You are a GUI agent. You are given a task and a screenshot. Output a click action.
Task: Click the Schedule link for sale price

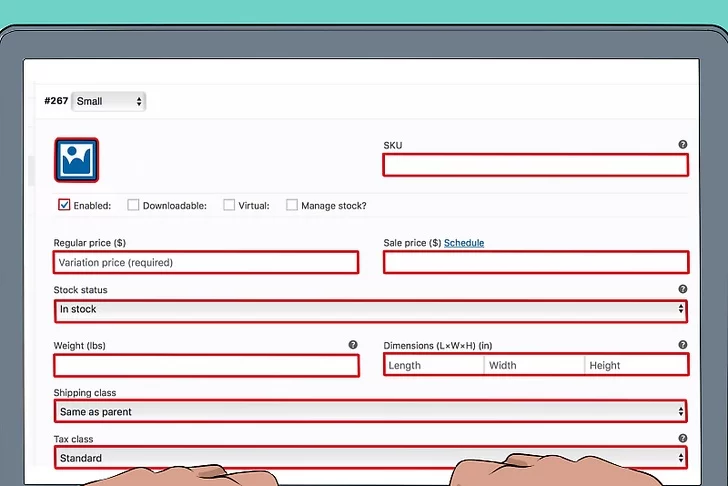pyautogui.click(x=464, y=243)
